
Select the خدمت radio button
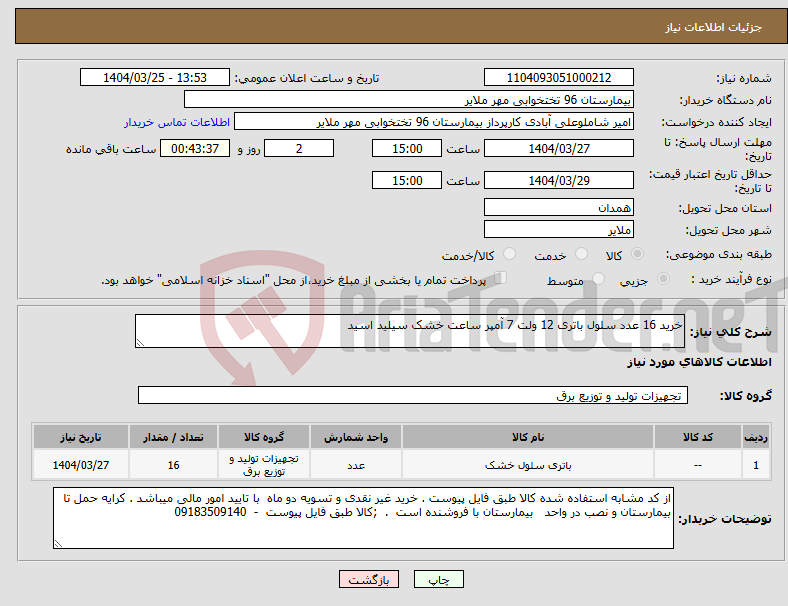(x=581, y=254)
